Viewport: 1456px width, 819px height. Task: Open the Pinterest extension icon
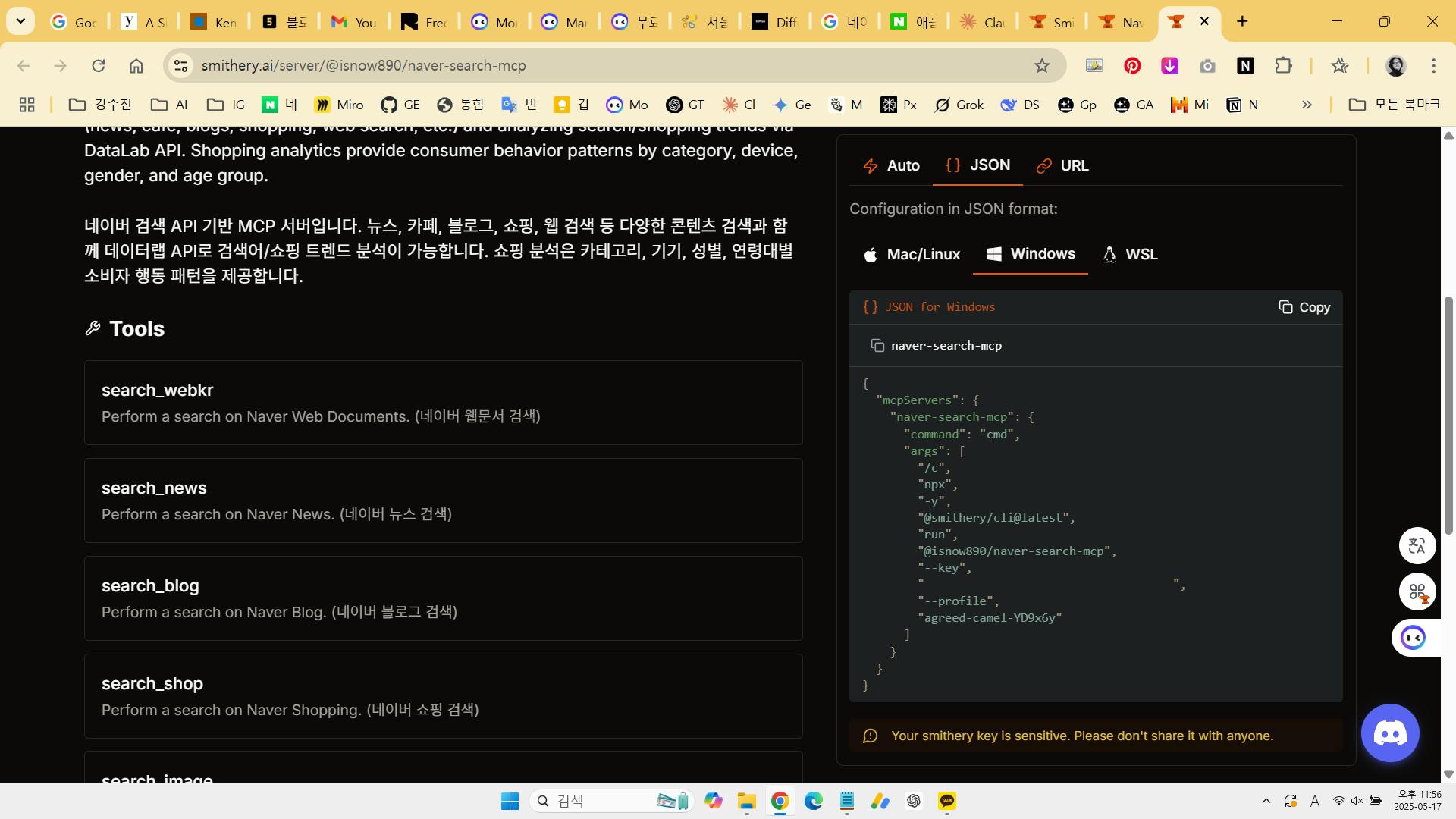tap(1132, 66)
